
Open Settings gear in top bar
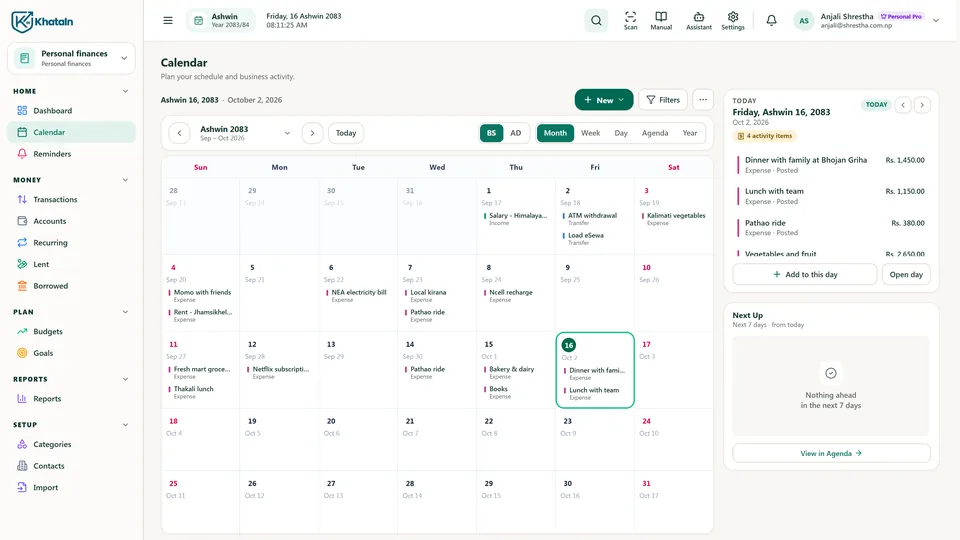(733, 21)
